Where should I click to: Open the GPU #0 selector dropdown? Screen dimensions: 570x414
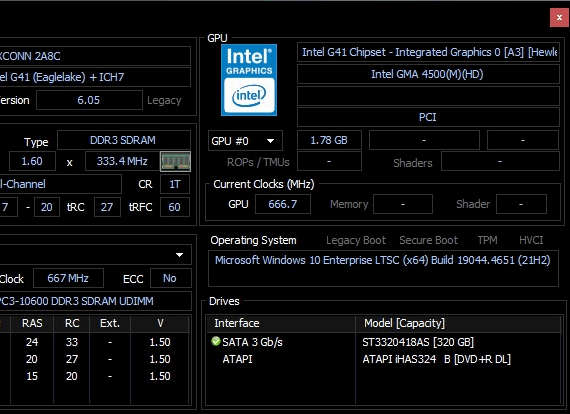[x=245, y=141]
